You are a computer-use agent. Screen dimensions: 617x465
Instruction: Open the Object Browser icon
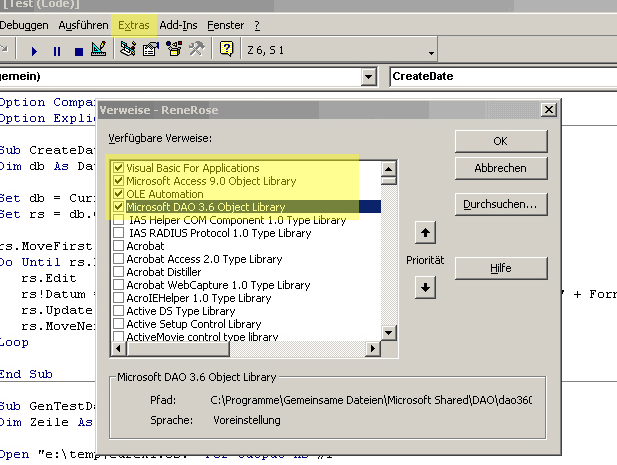[173, 49]
